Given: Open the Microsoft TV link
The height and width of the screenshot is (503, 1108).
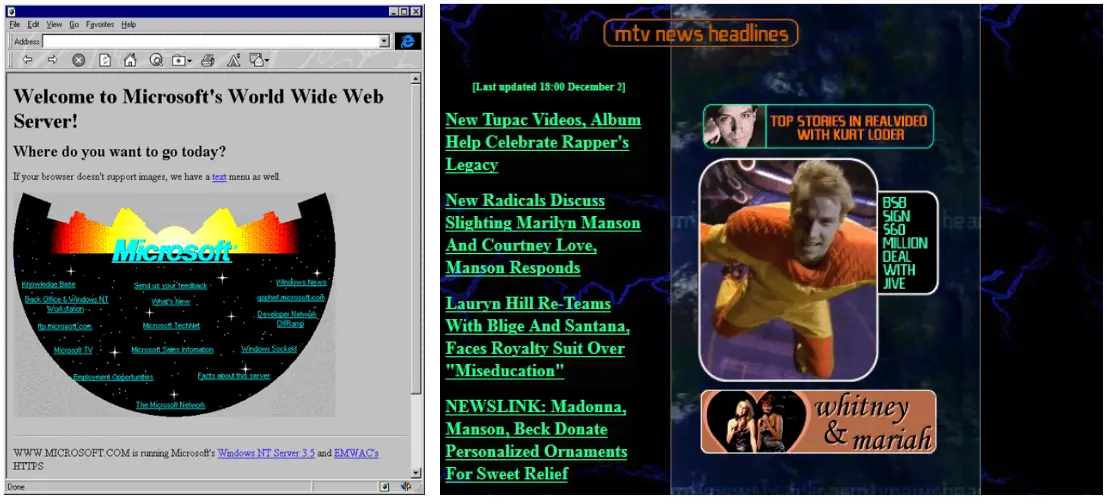Looking at the screenshot, I should point(73,350).
